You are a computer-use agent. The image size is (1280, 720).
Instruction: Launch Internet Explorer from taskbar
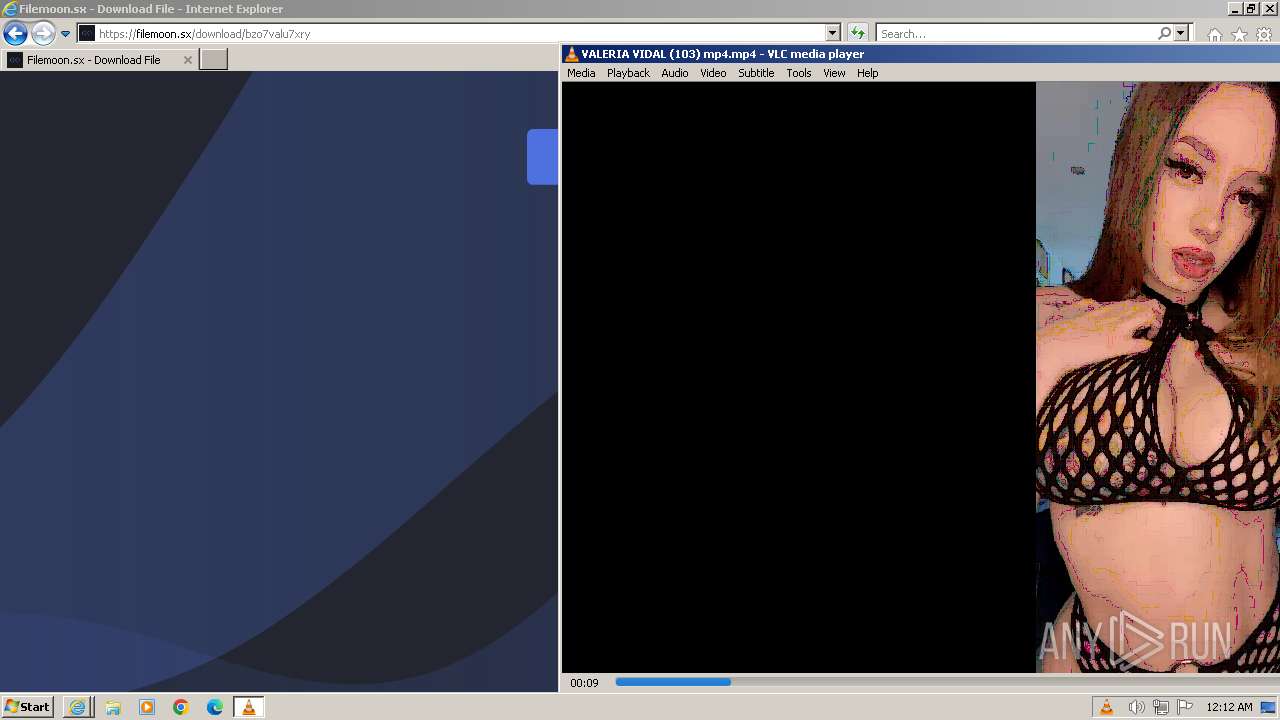(78, 707)
